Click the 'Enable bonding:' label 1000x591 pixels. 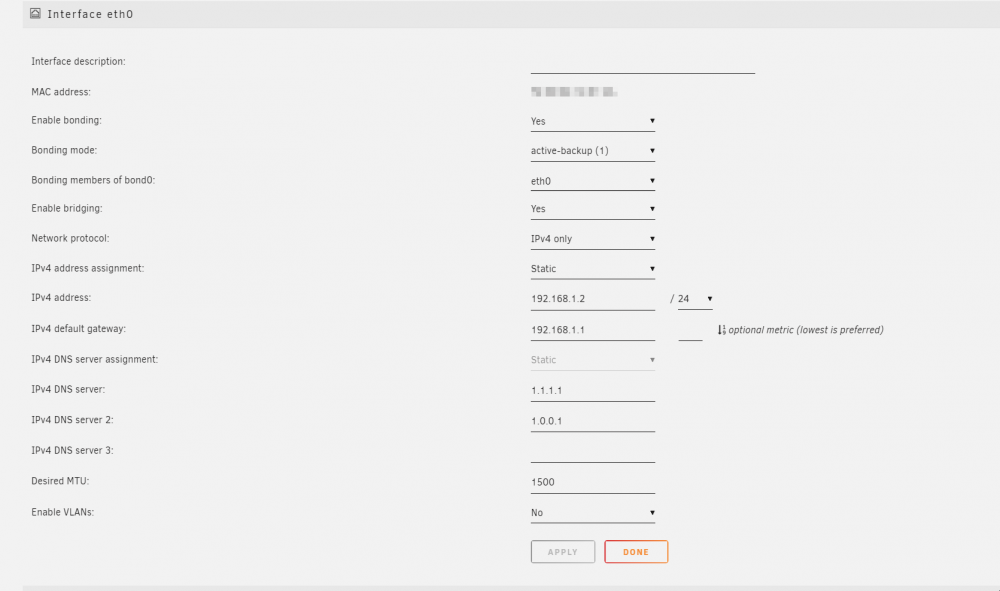[66, 120]
